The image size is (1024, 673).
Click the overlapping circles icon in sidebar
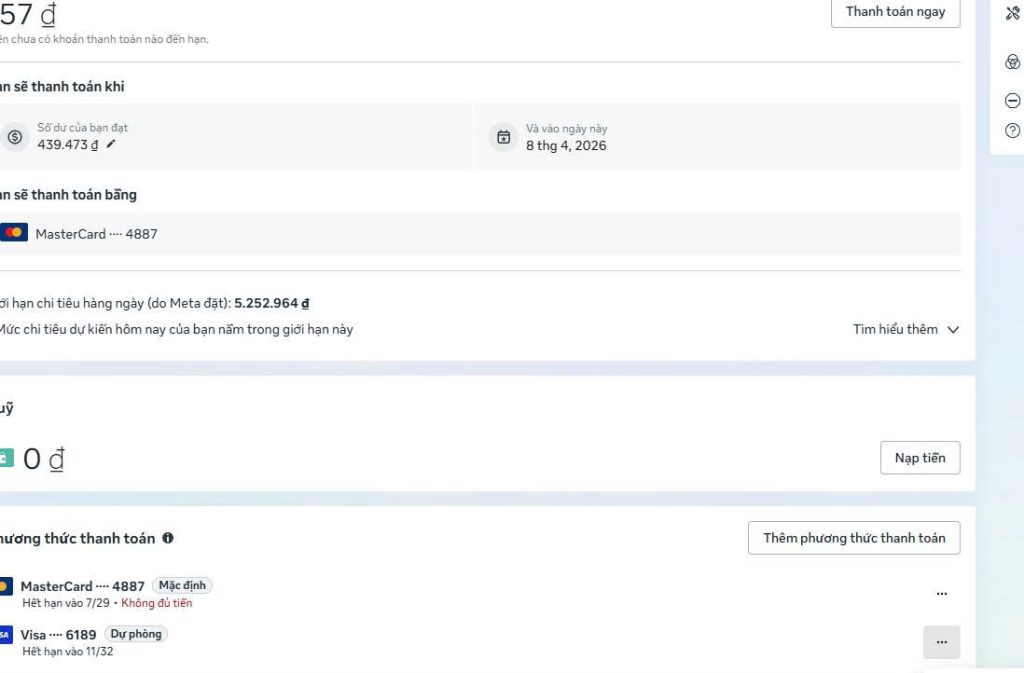click(x=1012, y=62)
